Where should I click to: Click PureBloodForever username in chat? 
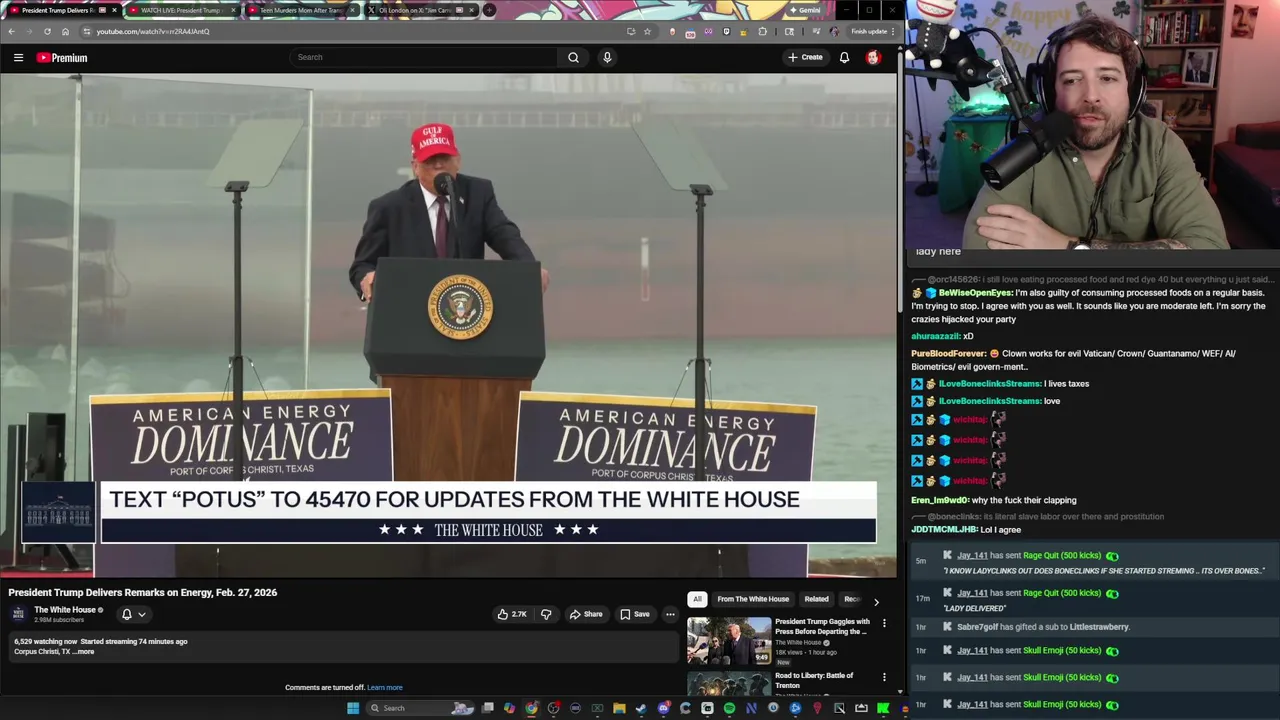[948, 354]
